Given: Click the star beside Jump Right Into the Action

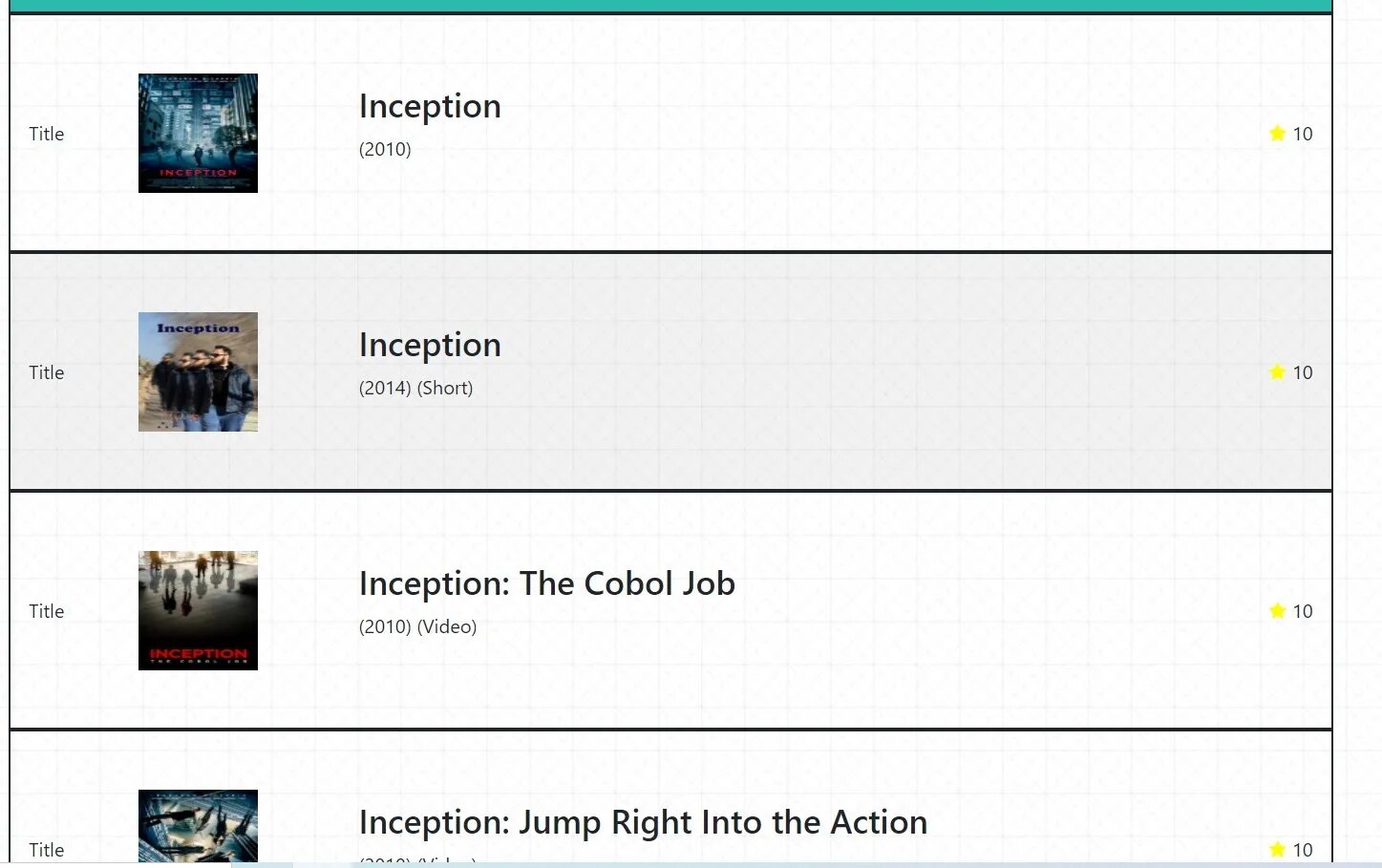Looking at the screenshot, I should [x=1277, y=849].
